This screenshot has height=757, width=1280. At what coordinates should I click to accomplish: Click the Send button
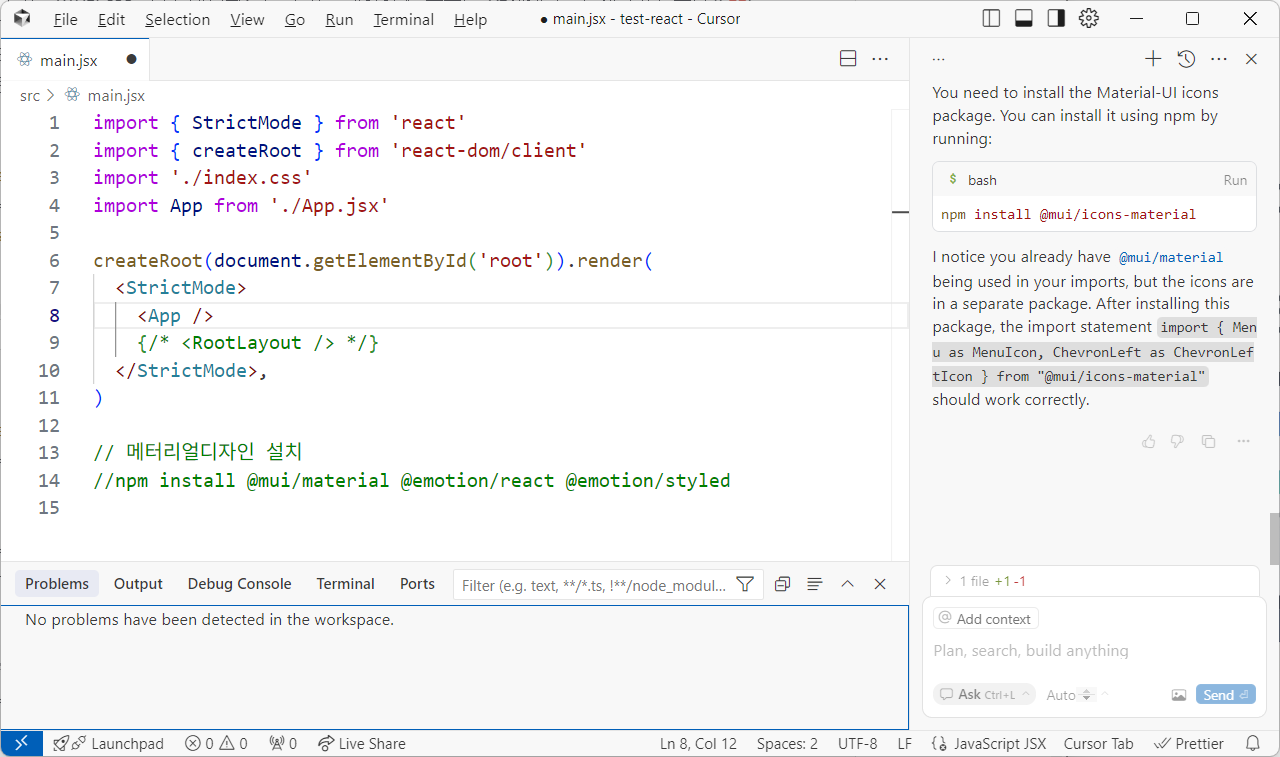pos(1225,695)
